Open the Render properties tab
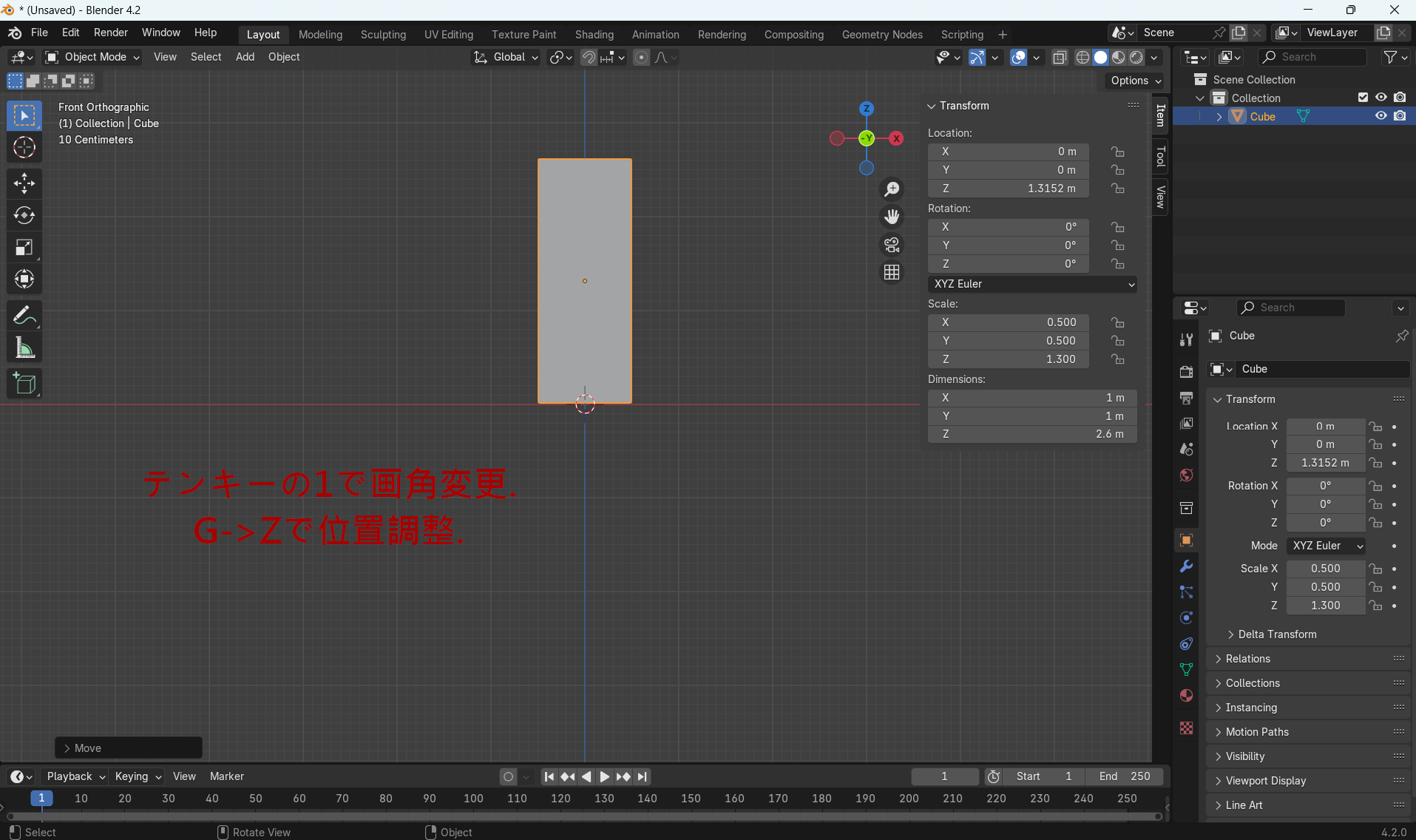The width and height of the screenshot is (1416, 840). pos(1187,371)
